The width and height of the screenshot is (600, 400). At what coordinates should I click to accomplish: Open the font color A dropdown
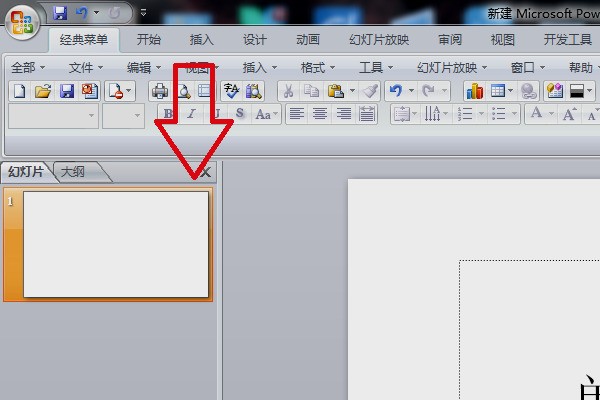point(551,114)
